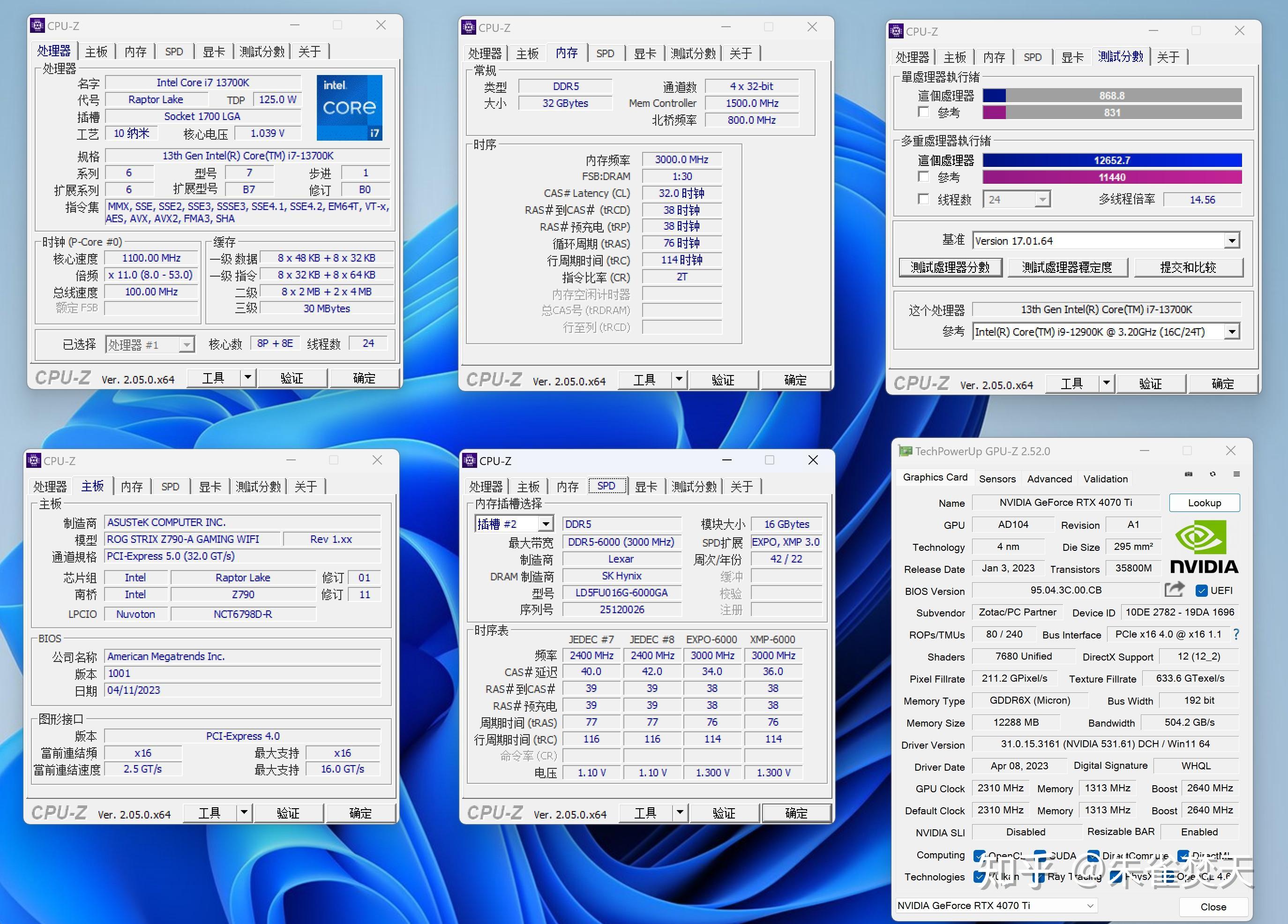Click the Intel Core i7 logo badge
Viewport: 1288px width, 924px height.
(349, 107)
